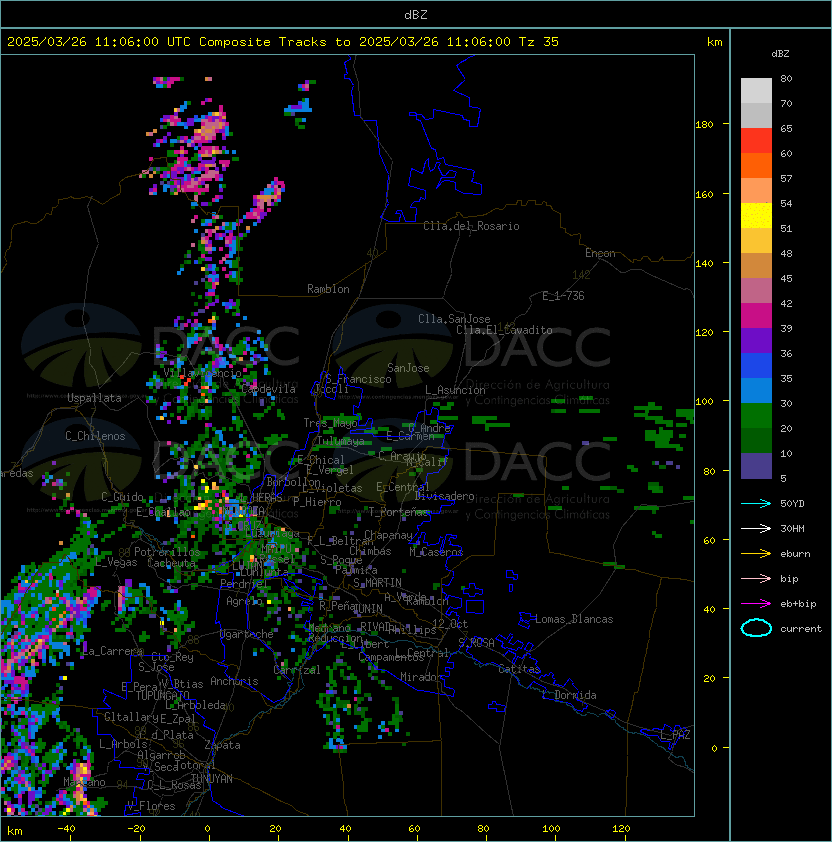The image size is (832, 842).
Task: Click the Tulumaya place label
Action: tap(341, 441)
